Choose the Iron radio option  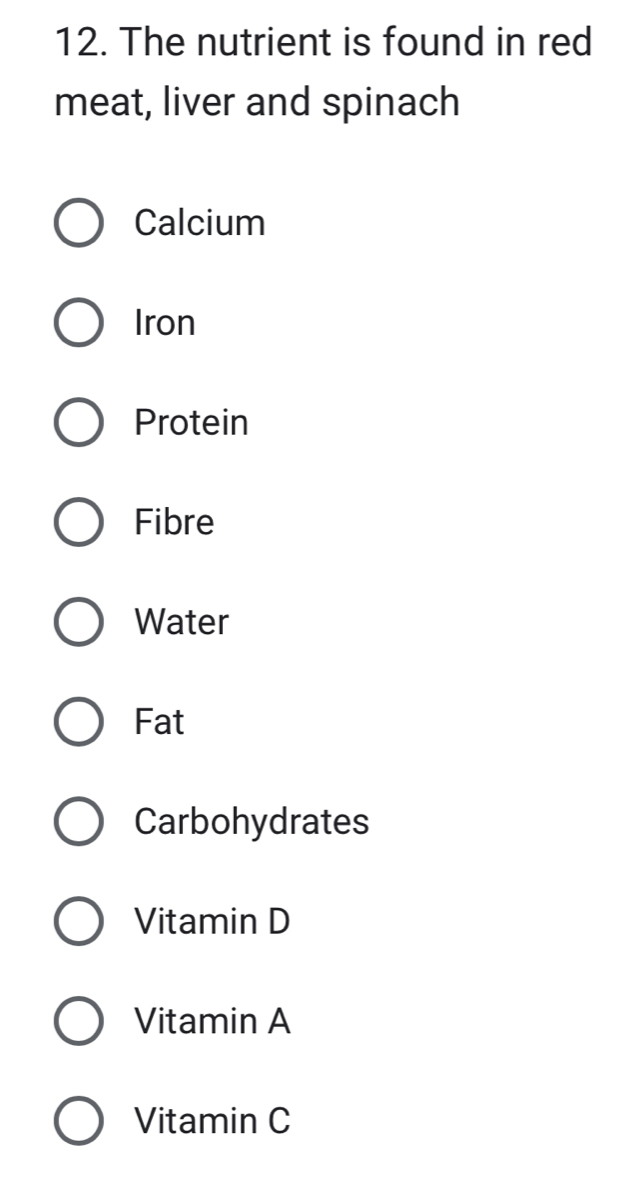pos(77,323)
